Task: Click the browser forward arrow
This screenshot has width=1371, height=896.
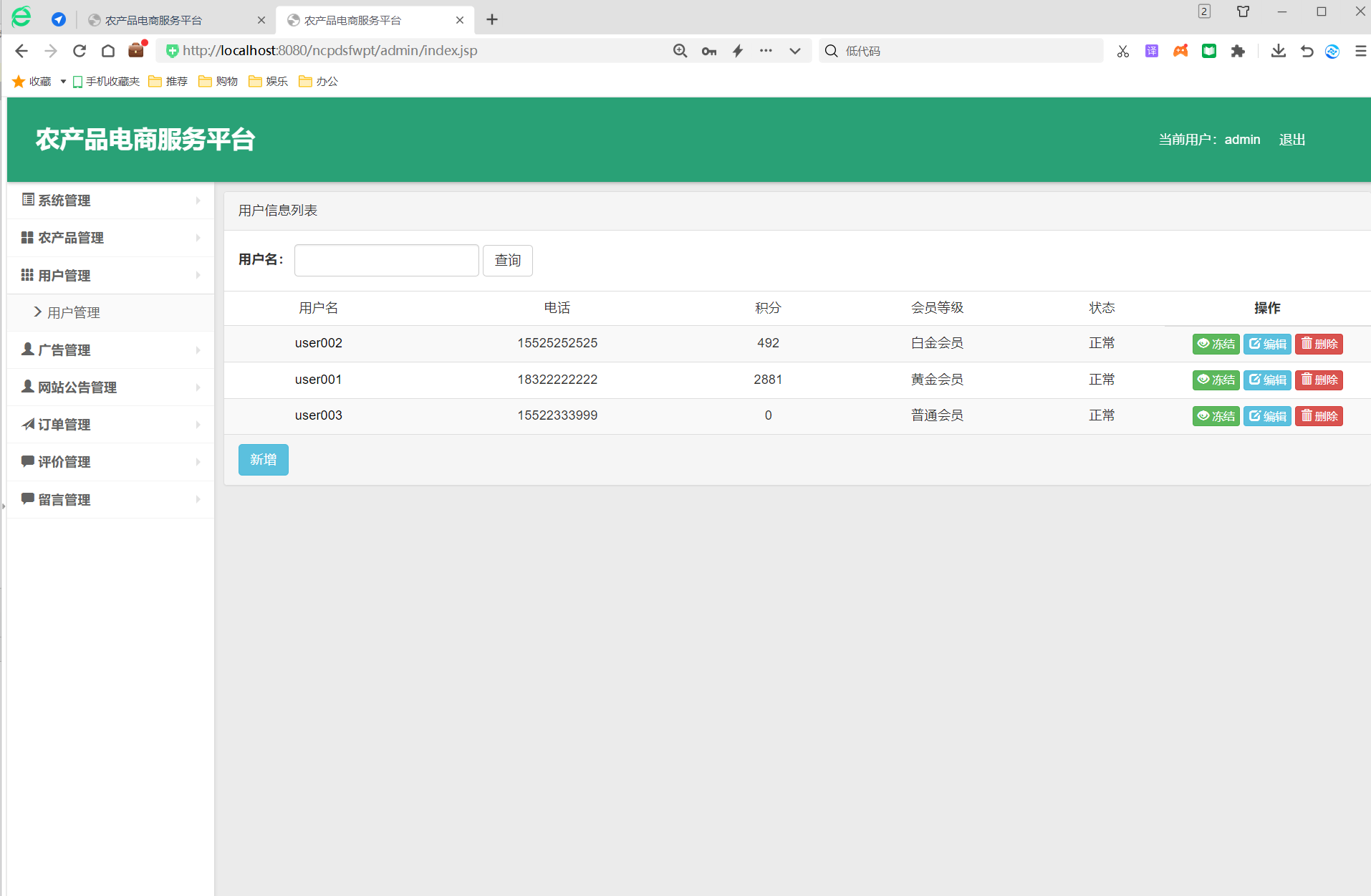Action: [50, 51]
